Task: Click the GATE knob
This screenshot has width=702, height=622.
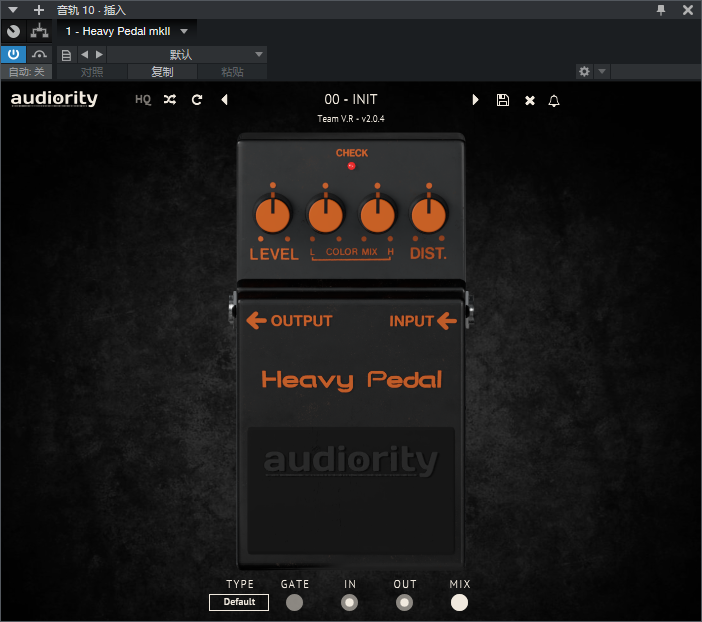Action: pyautogui.click(x=294, y=603)
